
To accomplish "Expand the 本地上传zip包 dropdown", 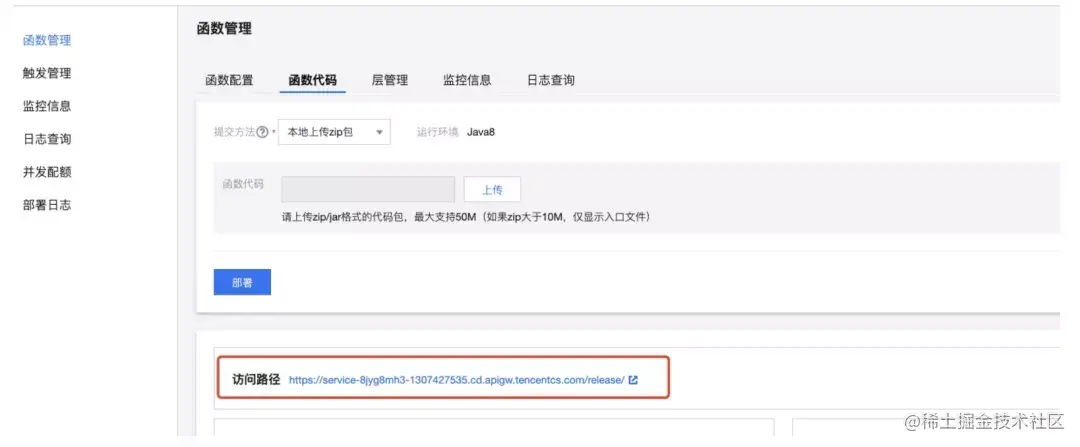I will coord(334,132).
